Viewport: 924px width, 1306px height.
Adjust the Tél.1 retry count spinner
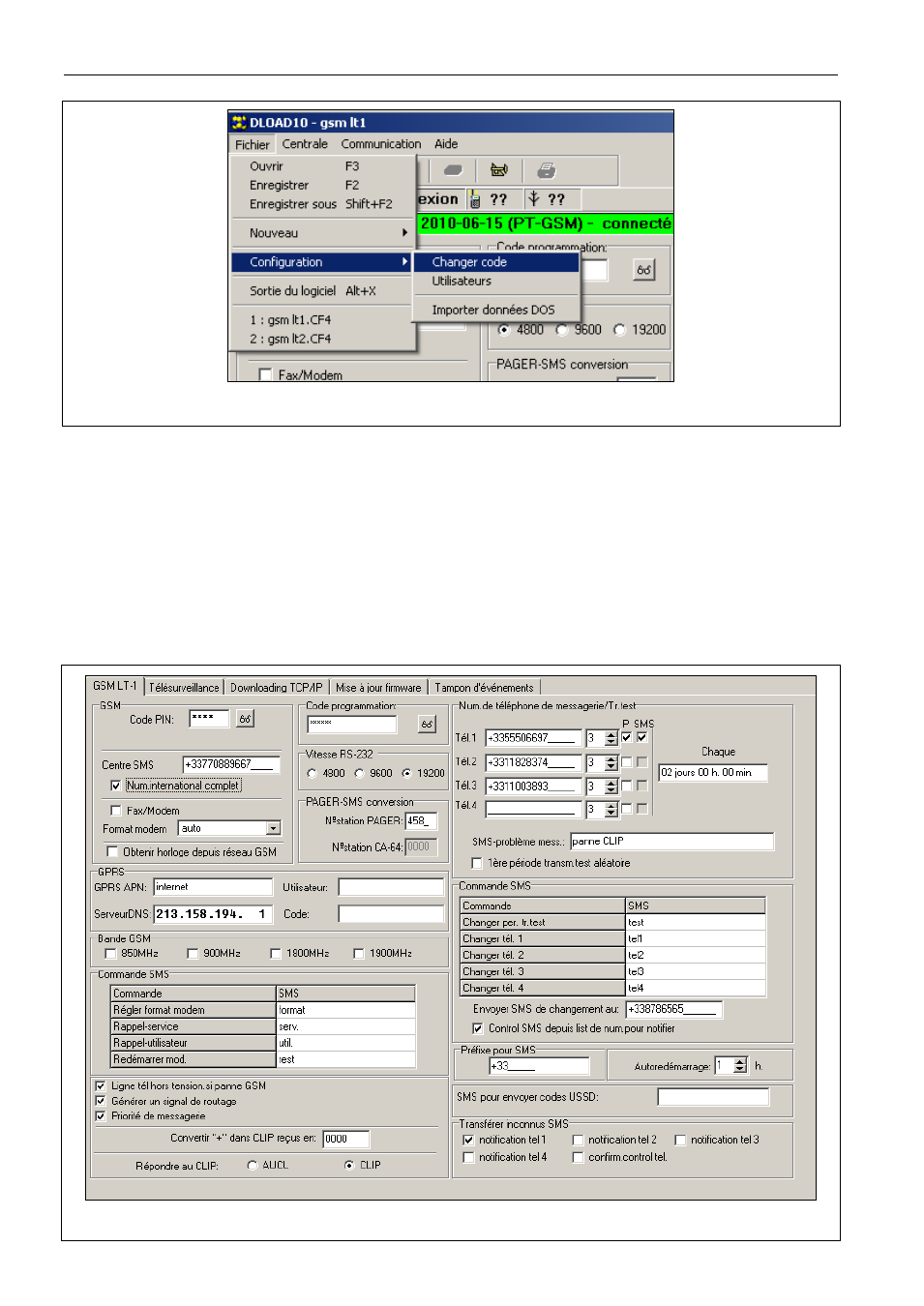[611, 738]
